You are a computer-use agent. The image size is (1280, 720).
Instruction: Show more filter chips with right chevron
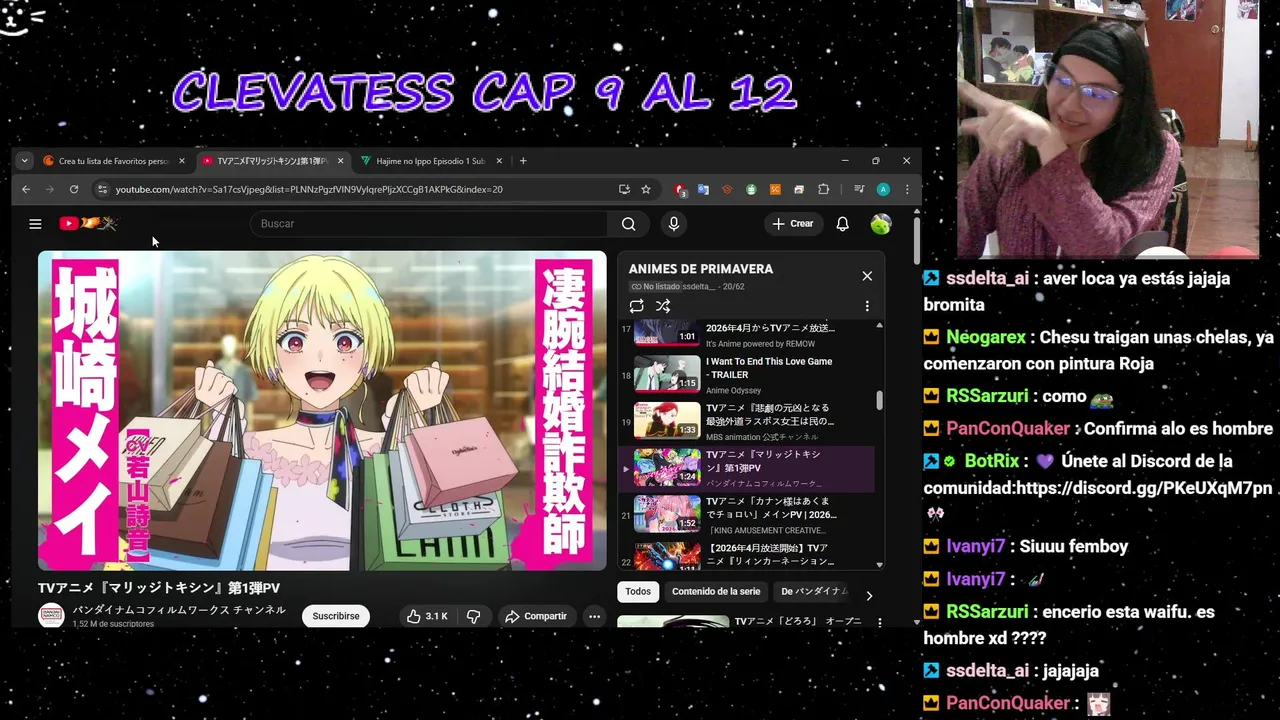tap(868, 595)
